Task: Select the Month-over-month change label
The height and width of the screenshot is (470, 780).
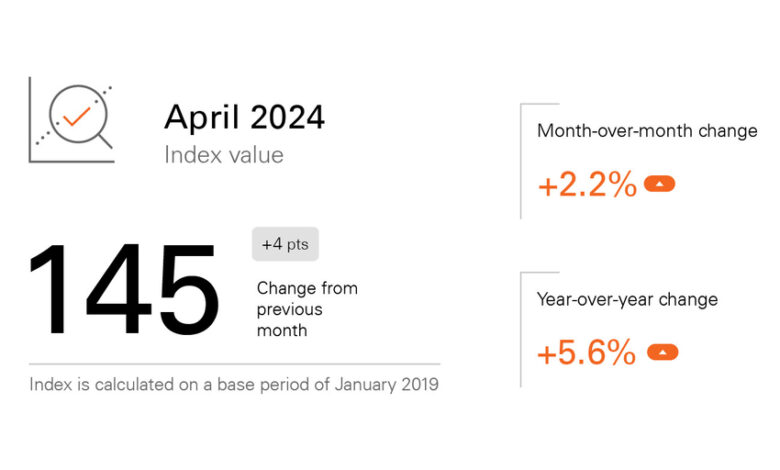Action: 647,131
